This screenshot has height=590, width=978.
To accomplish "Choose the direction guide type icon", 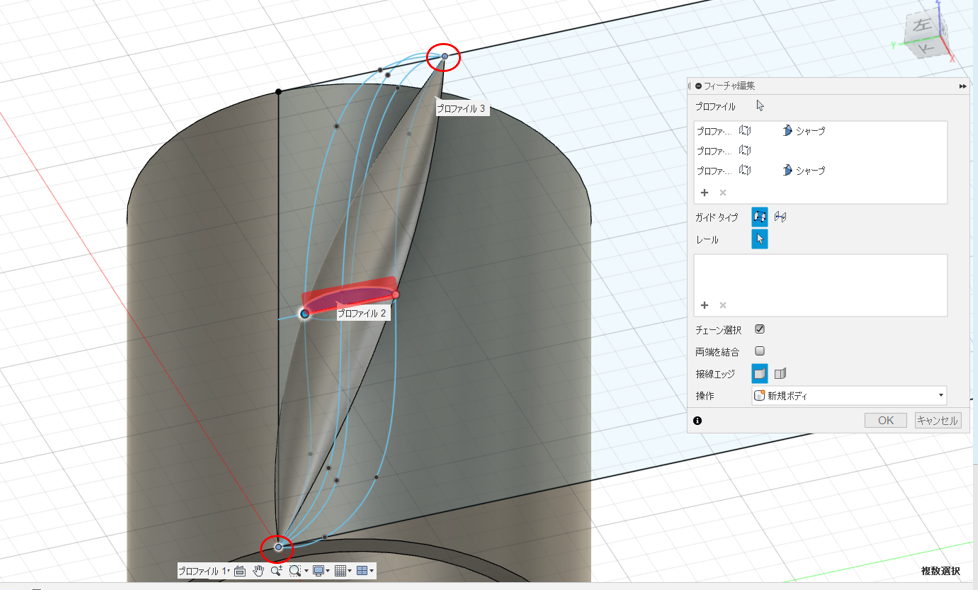I will (760, 217).
